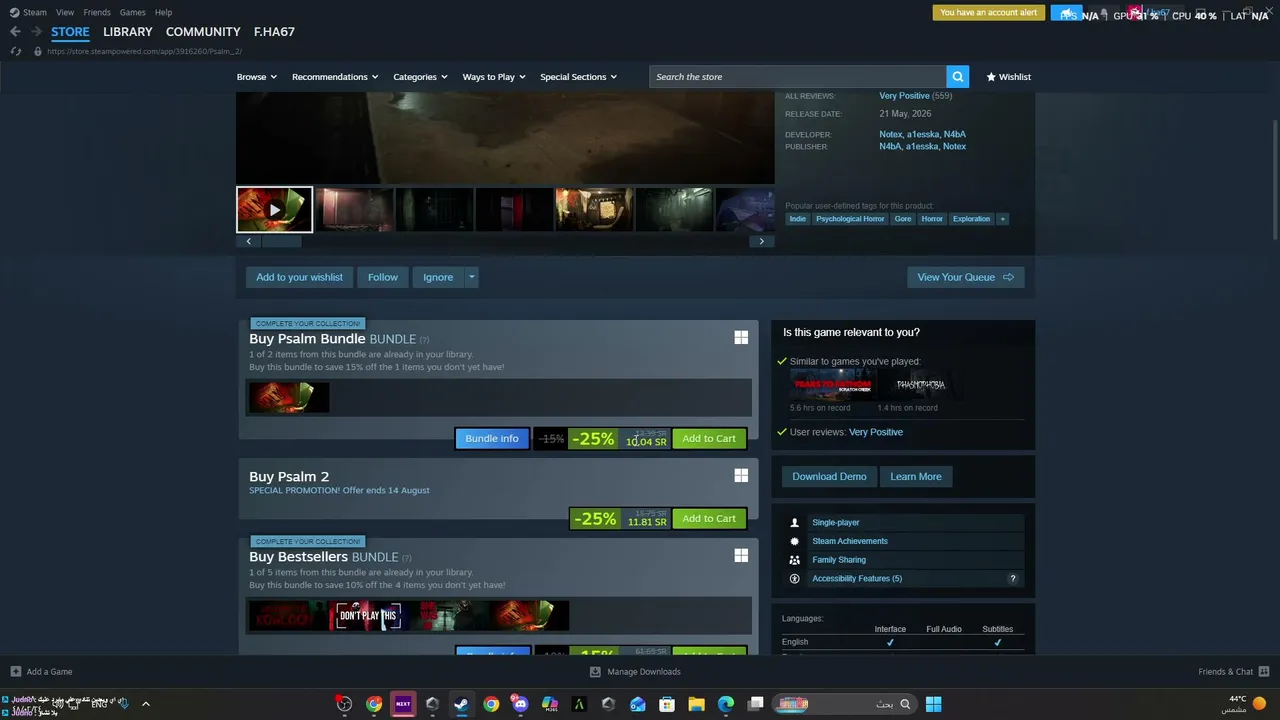Click the Single-player person icon
The height and width of the screenshot is (720, 1280).
(795, 523)
